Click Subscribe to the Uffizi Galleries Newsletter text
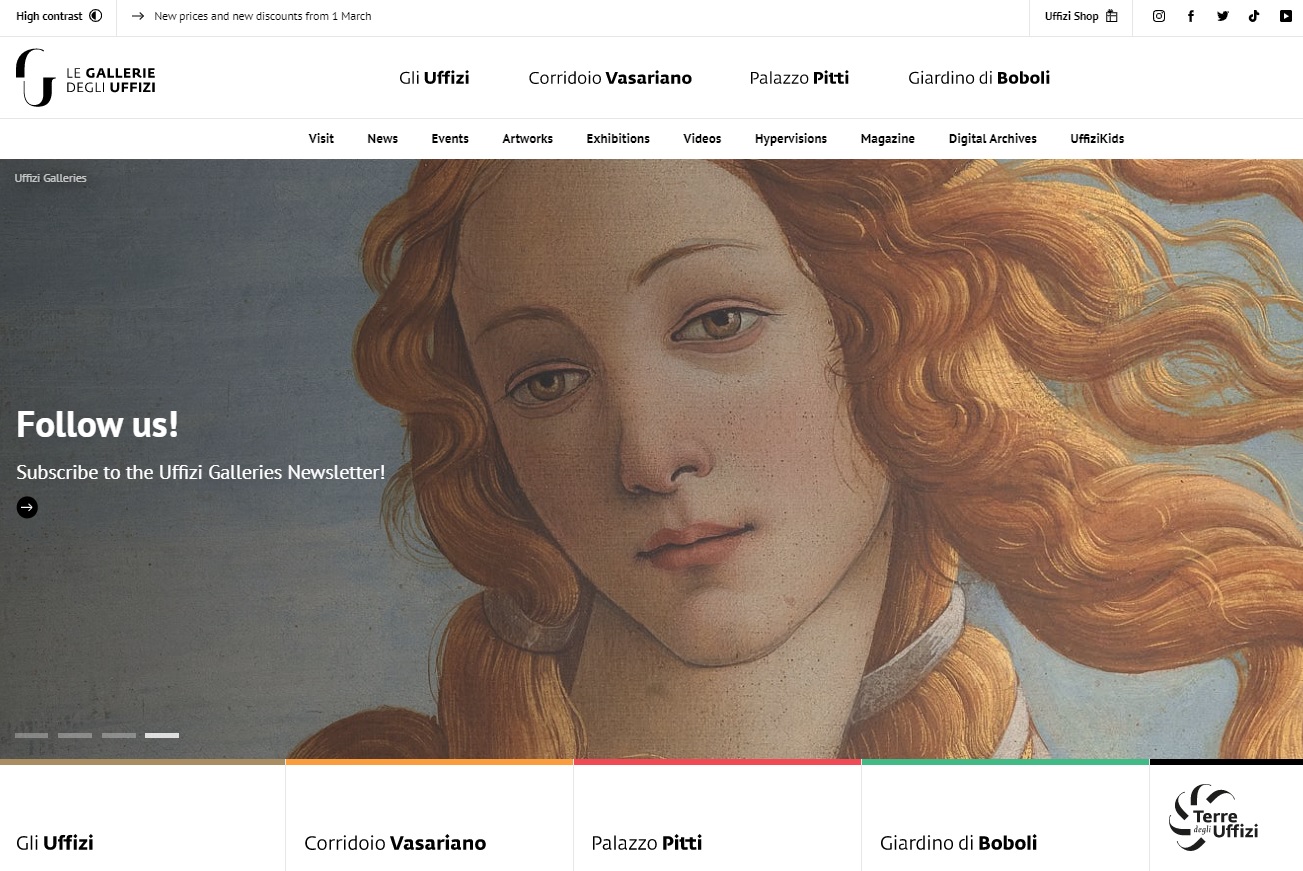 tap(201, 472)
